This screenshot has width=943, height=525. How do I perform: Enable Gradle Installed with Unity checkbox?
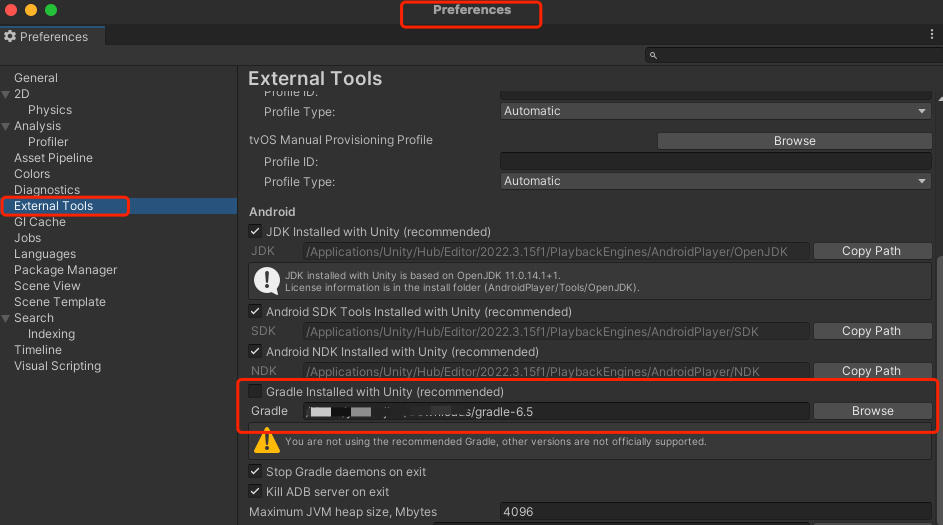[x=255, y=391]
